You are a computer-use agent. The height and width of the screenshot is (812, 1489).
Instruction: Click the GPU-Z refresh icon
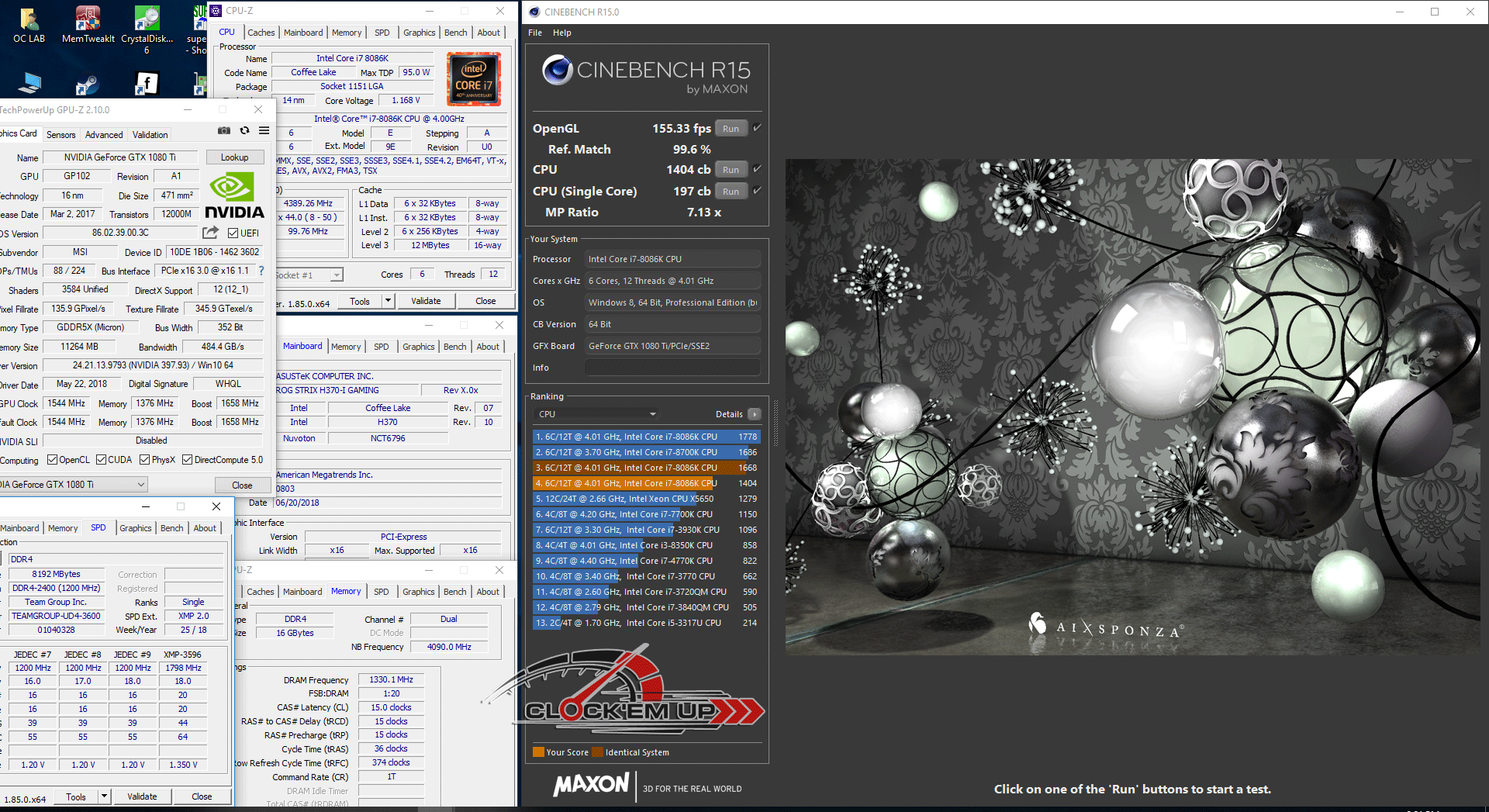point(244,130)
